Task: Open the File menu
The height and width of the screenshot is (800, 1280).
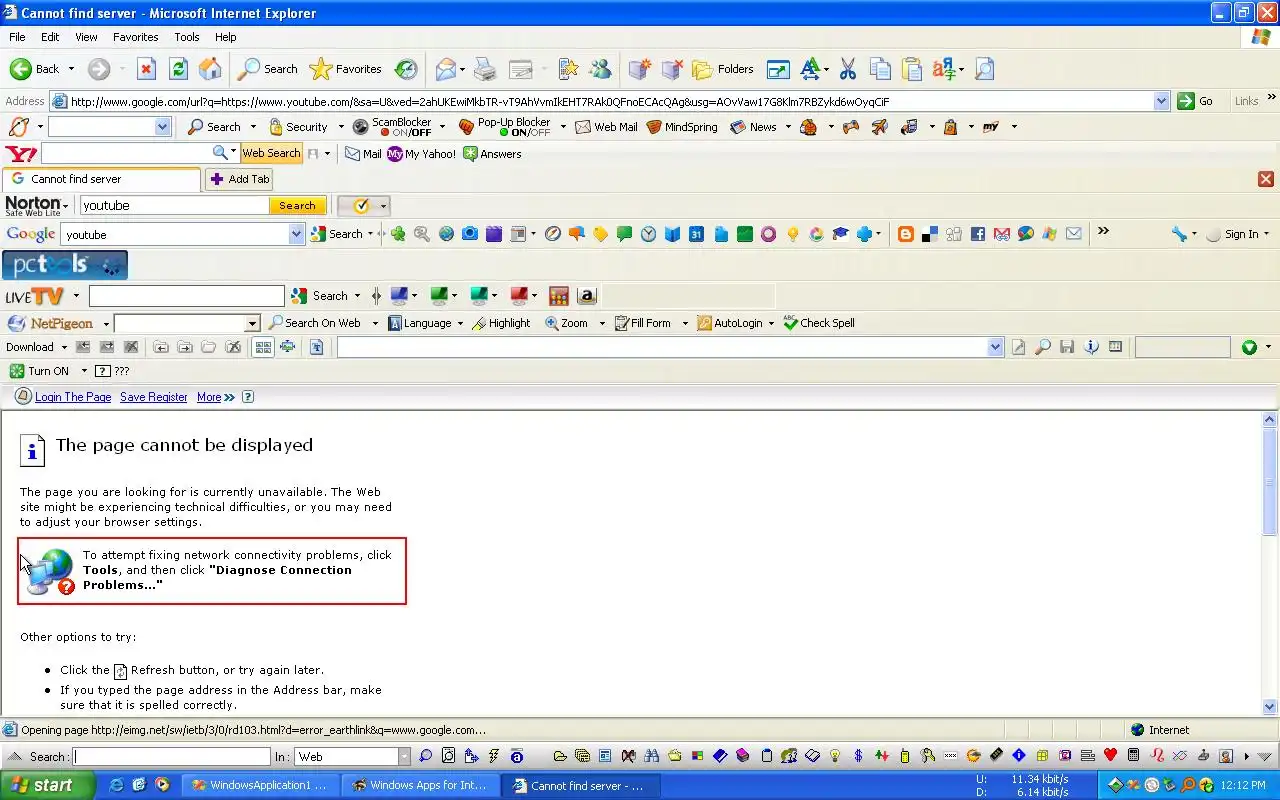Action: pos(17,37)
